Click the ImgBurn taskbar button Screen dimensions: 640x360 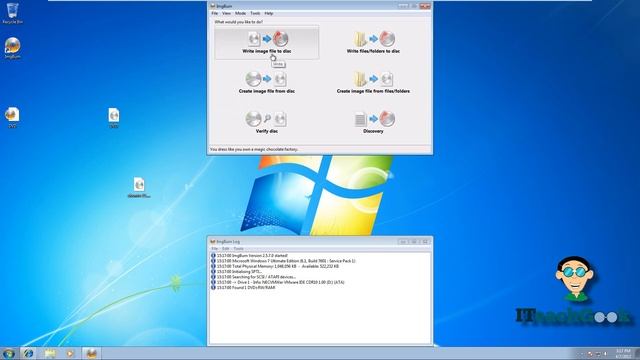(x=91, y=353)
